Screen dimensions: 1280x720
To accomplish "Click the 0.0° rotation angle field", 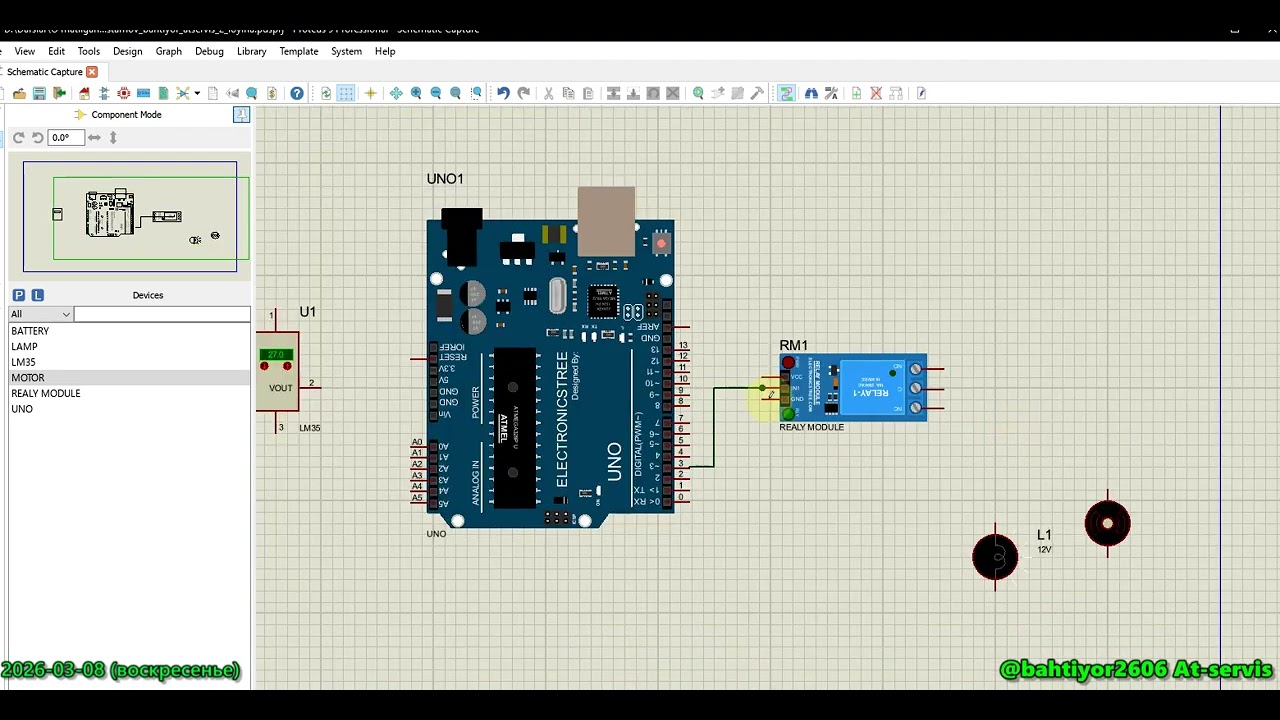I will pos(65,138).
